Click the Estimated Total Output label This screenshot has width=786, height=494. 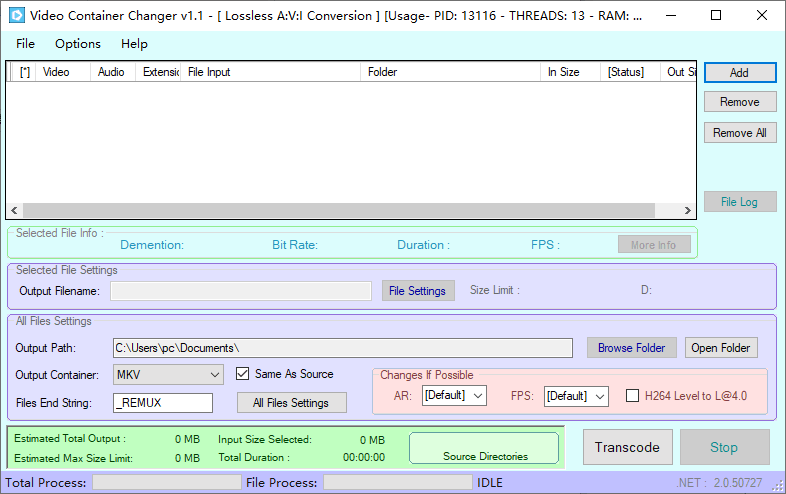tap(70, 439)
